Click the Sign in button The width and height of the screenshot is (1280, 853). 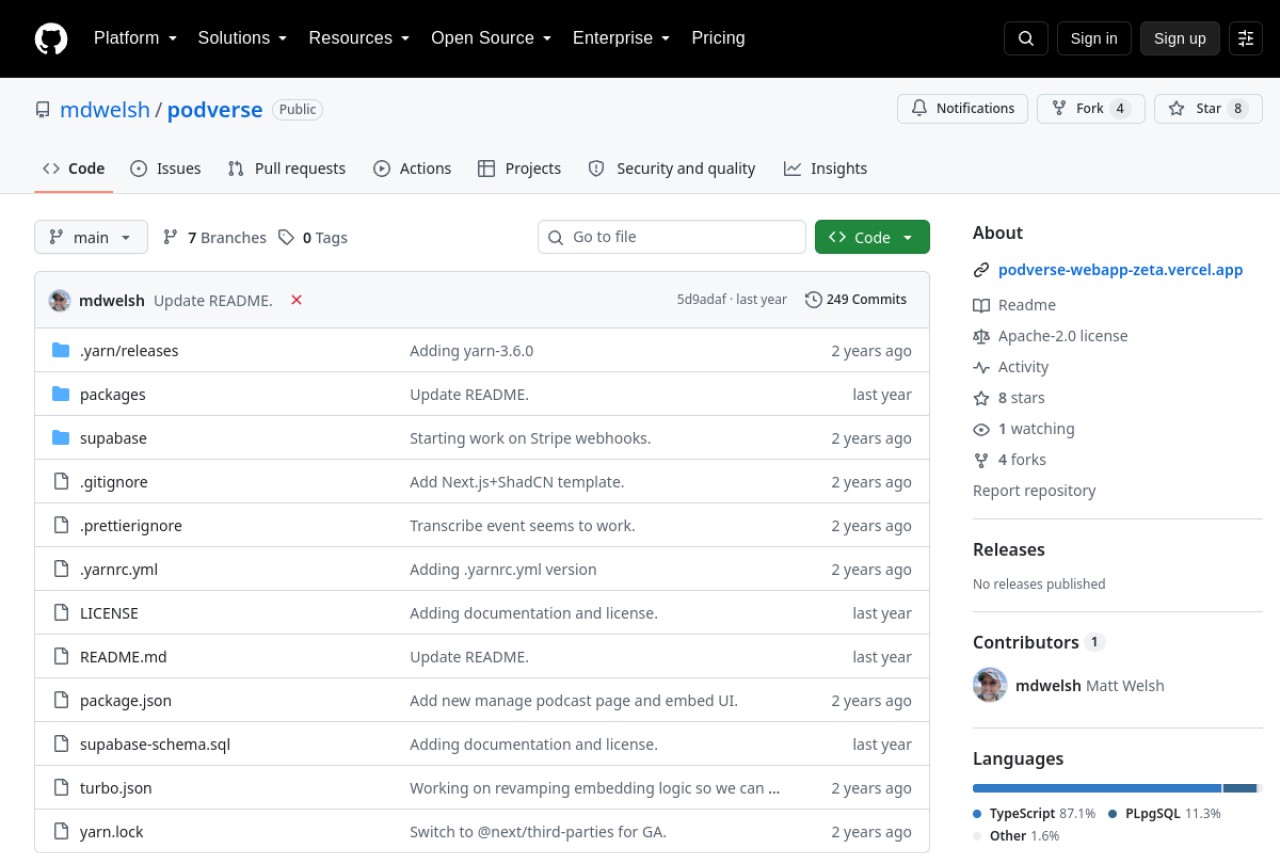pos(1094,38)
